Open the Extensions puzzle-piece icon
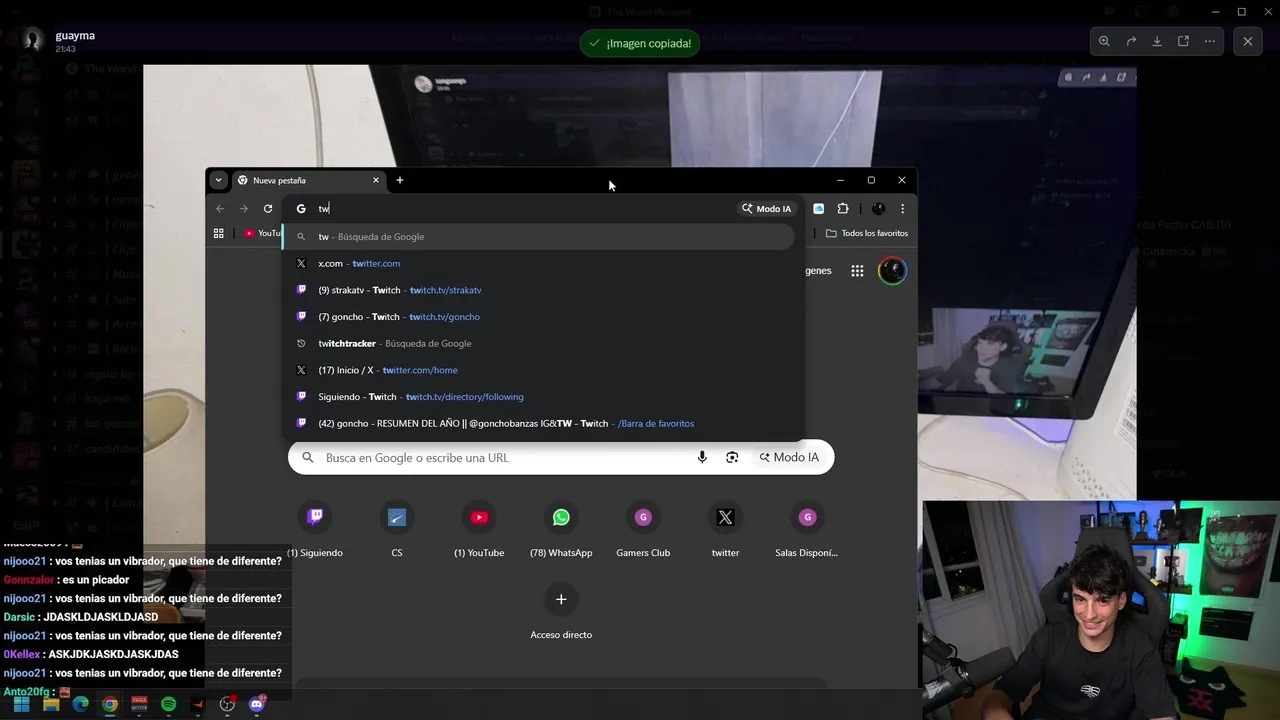Screen dimensions: 1280x720 tap(843, 209)
